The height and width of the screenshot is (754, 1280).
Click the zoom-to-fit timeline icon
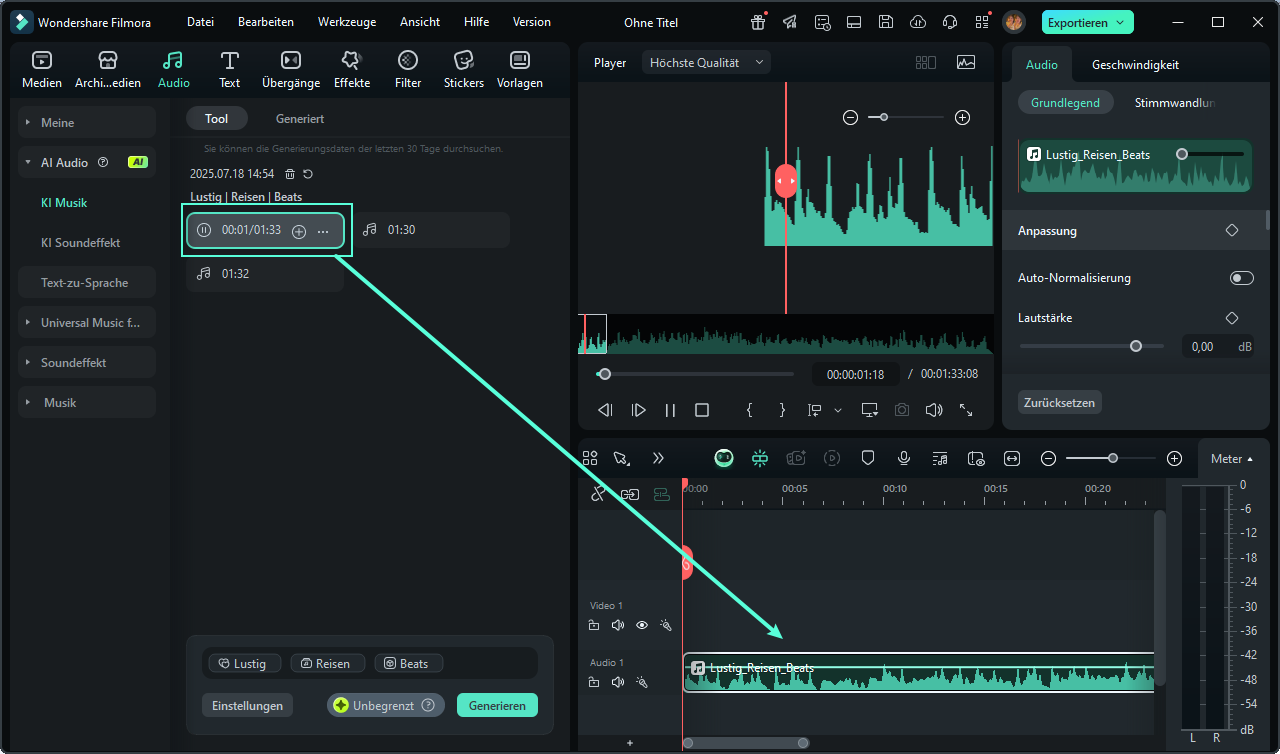point(1012,458)
